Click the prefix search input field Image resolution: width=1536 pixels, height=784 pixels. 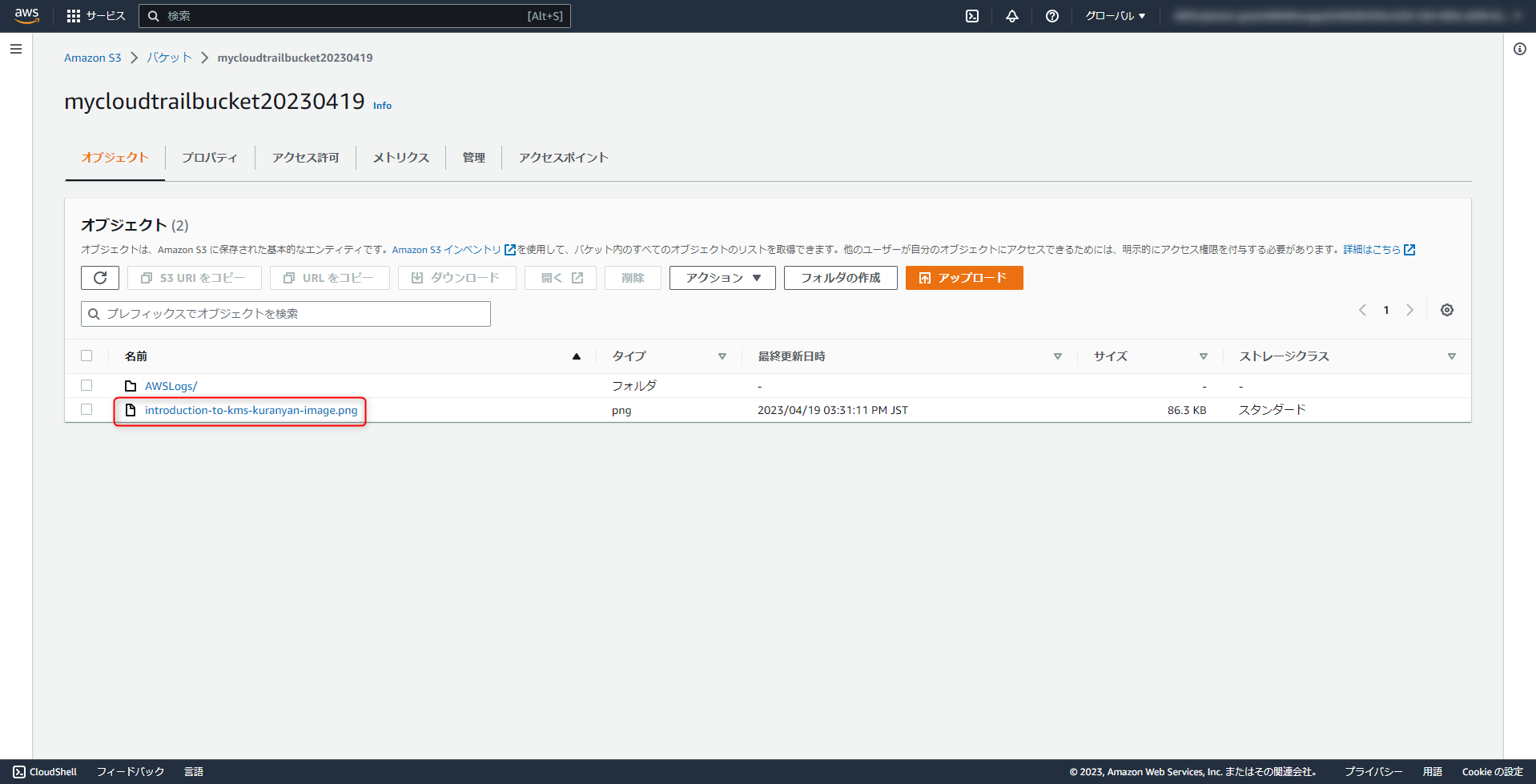[285, 313]
